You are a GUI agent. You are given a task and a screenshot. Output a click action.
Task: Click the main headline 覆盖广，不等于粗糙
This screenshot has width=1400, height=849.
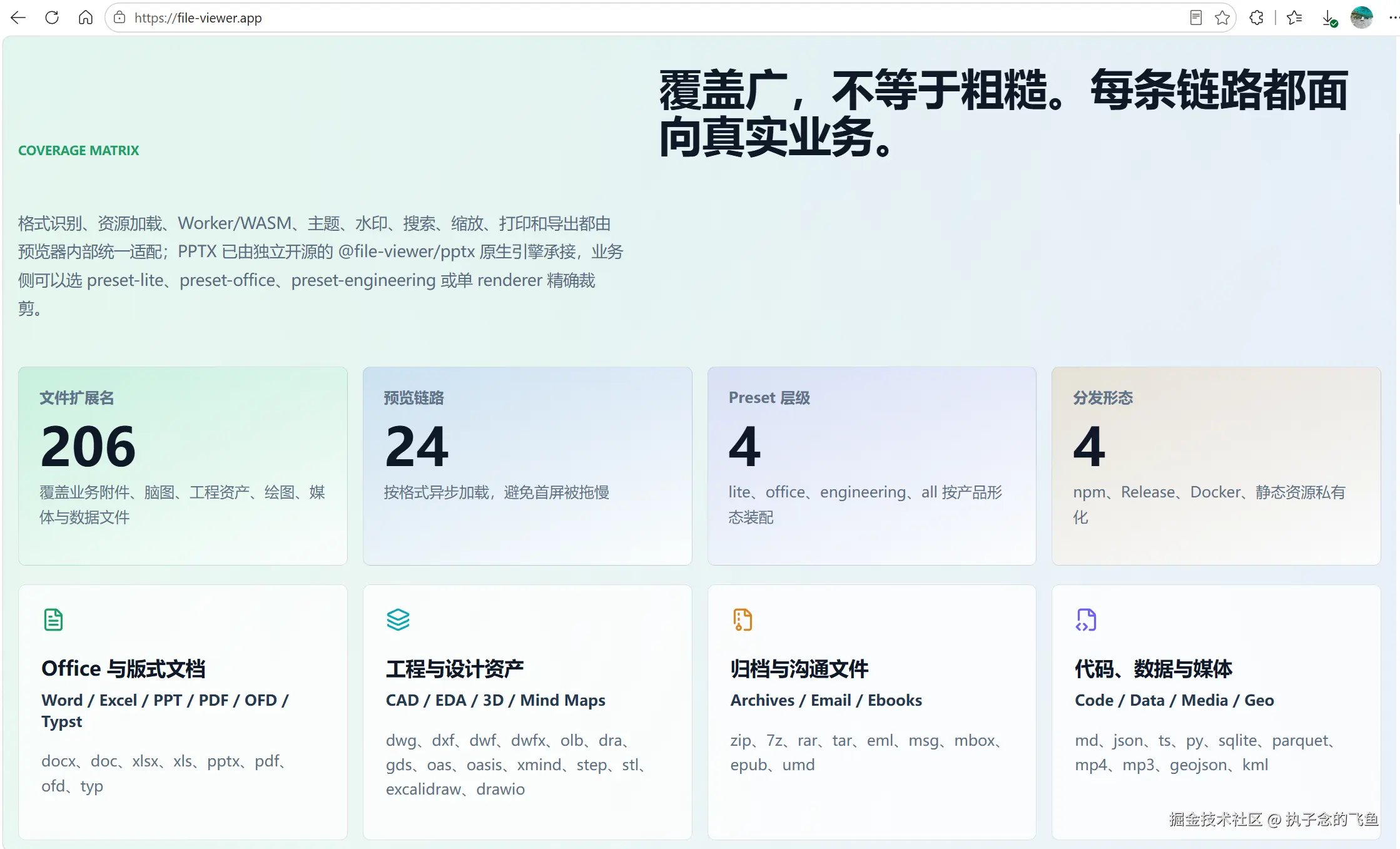click(x=1003, y=113)
